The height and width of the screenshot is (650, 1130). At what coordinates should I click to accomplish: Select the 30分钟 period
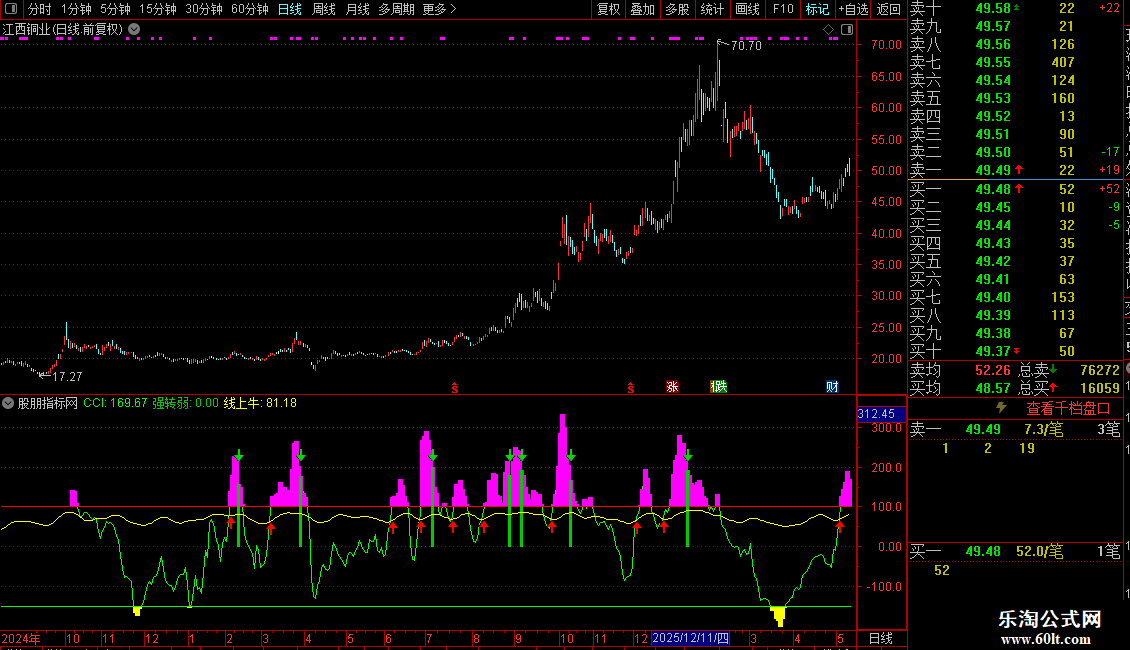(204, 9)
